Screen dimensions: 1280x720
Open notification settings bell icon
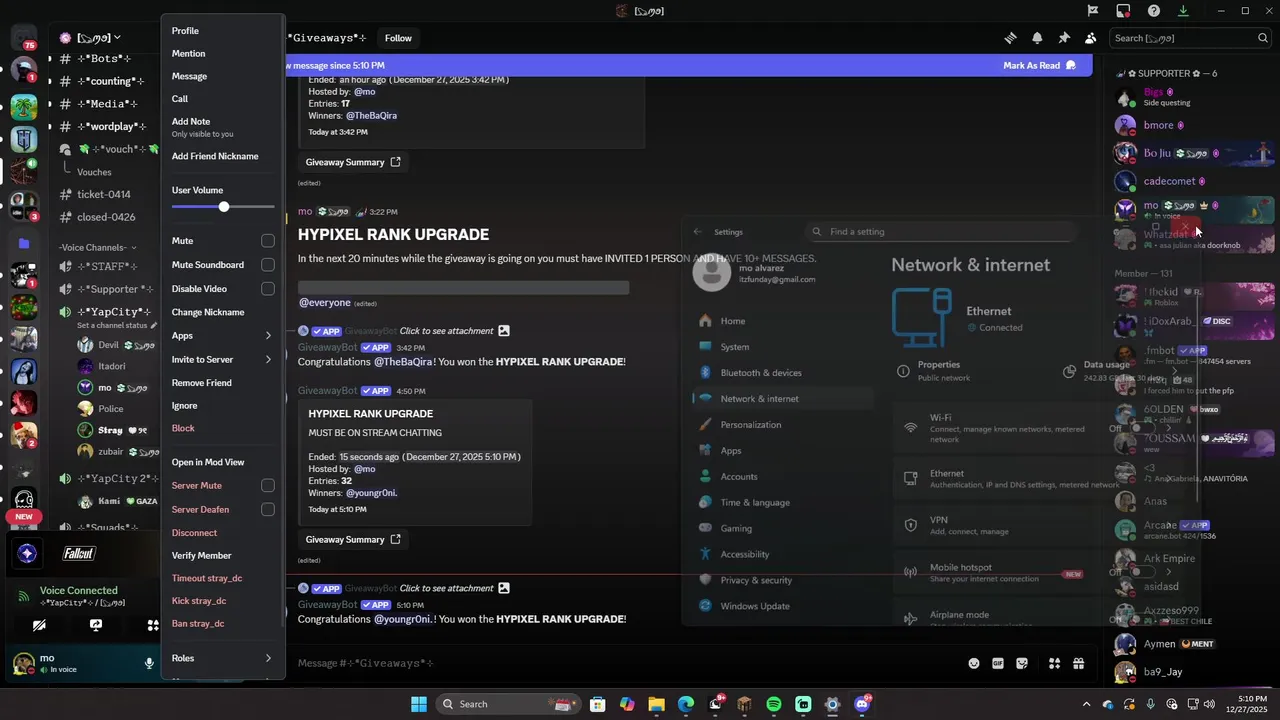[1037, 38]
